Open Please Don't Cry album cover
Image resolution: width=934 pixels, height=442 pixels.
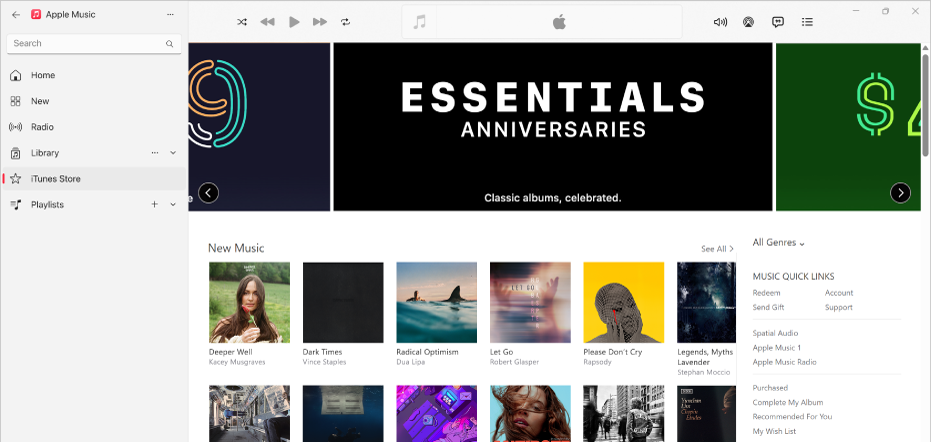(624, 303)
